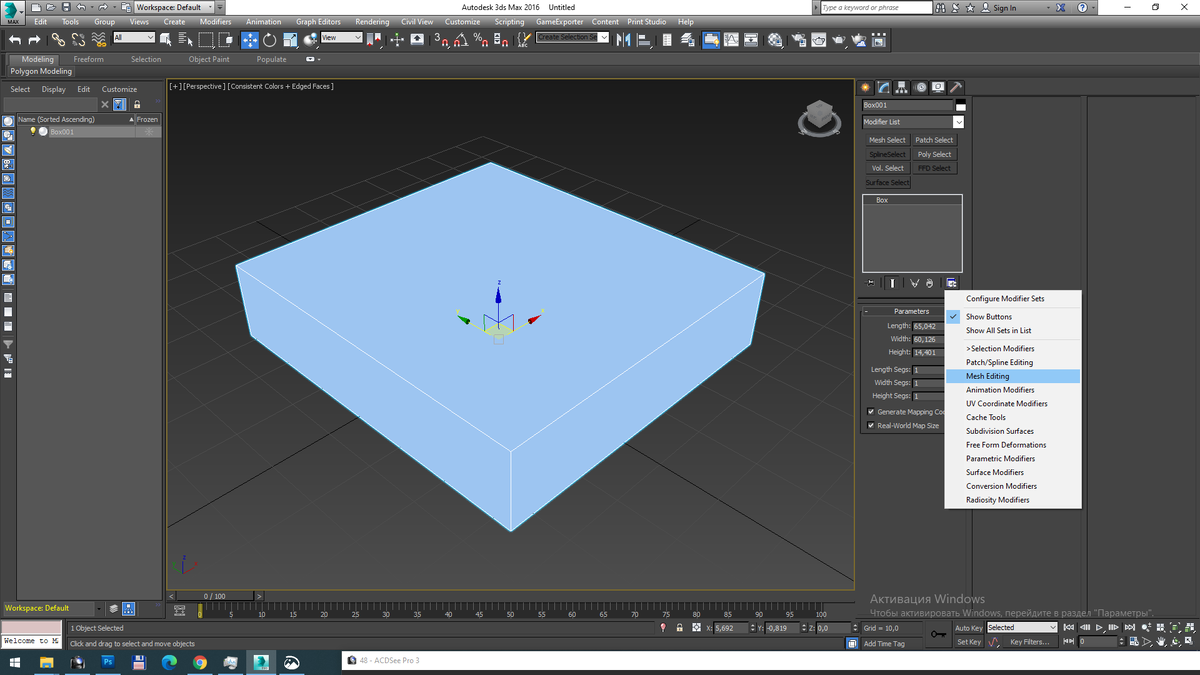
Task: Switch to the Create command panel tab
Action: [867, 87]
